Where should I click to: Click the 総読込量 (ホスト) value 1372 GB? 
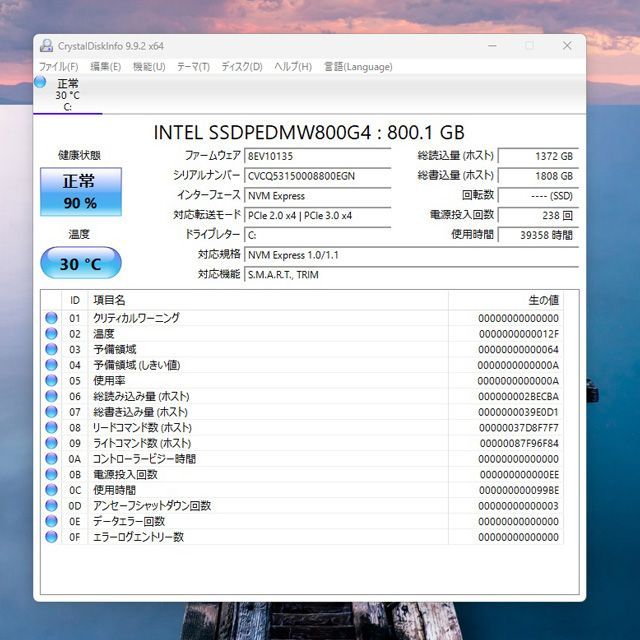click(x=538, y=156)
